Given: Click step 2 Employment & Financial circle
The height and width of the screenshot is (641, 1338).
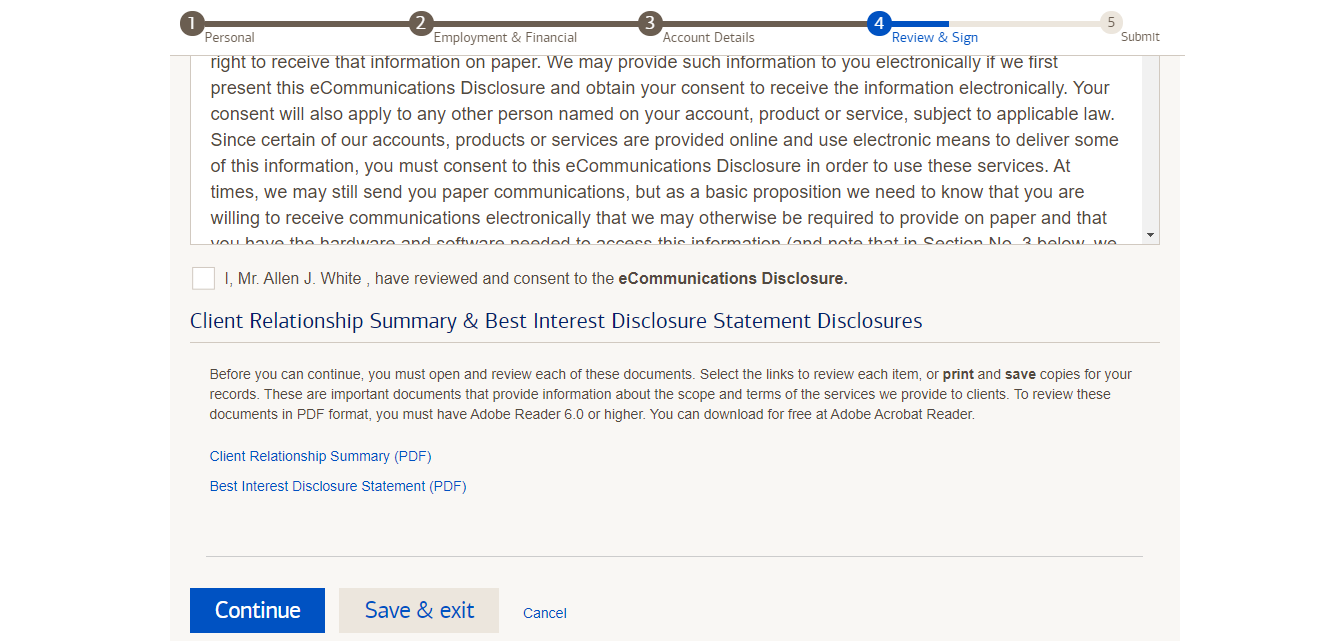Looking at the screenshot, I should (x=421, y=23).
